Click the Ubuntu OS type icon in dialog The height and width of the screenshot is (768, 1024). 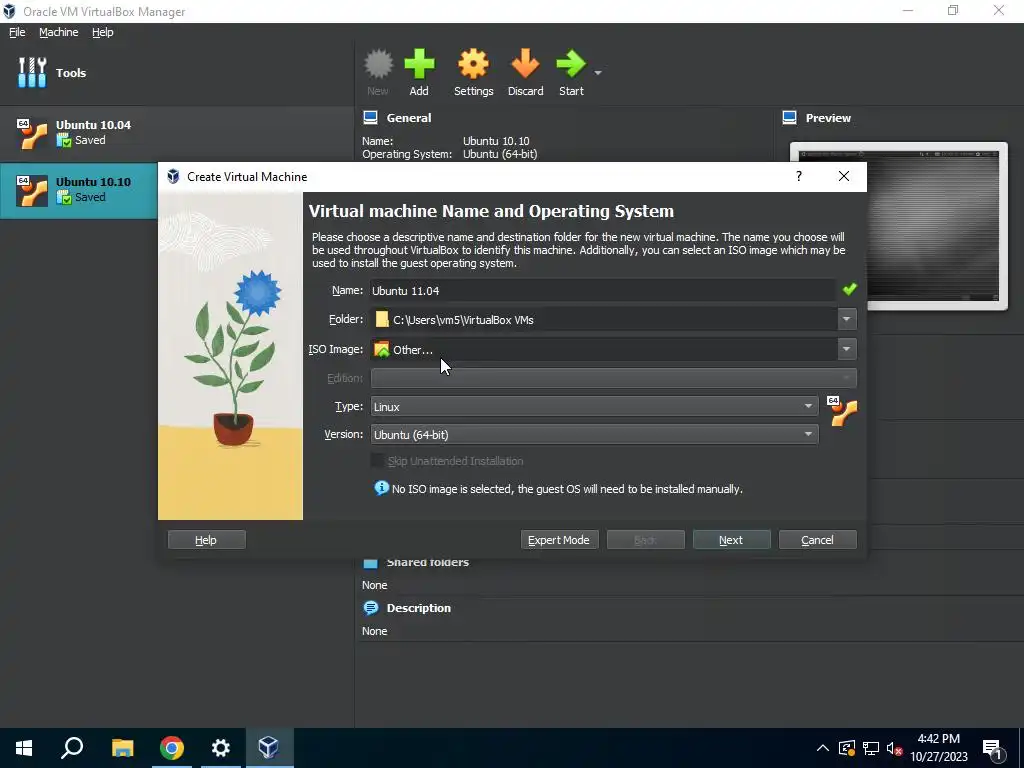(842, 411)
